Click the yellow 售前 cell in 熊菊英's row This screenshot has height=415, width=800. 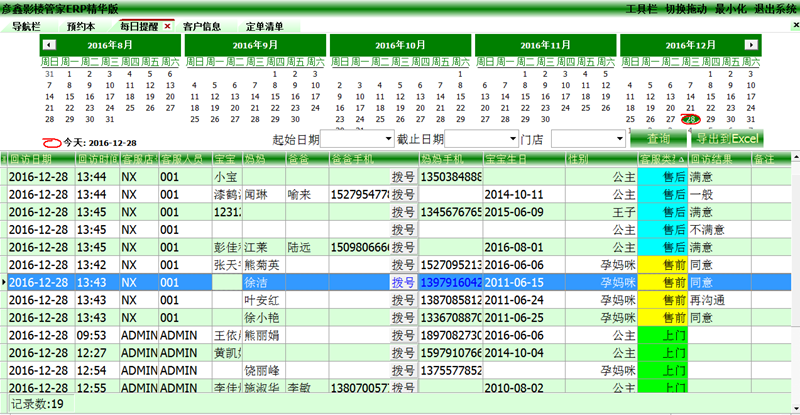(x=662, y=265)
